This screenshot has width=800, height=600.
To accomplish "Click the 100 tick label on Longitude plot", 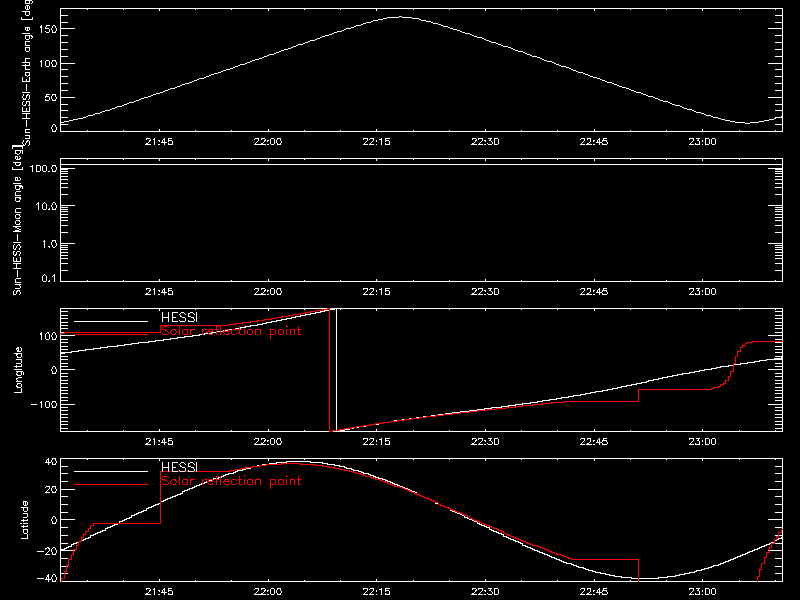I will tap(48, 336).
